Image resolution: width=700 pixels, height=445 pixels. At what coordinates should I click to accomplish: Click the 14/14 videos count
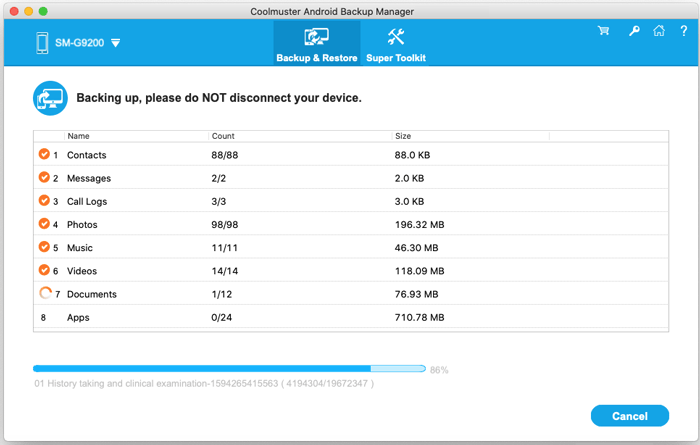tap(225, 271)
